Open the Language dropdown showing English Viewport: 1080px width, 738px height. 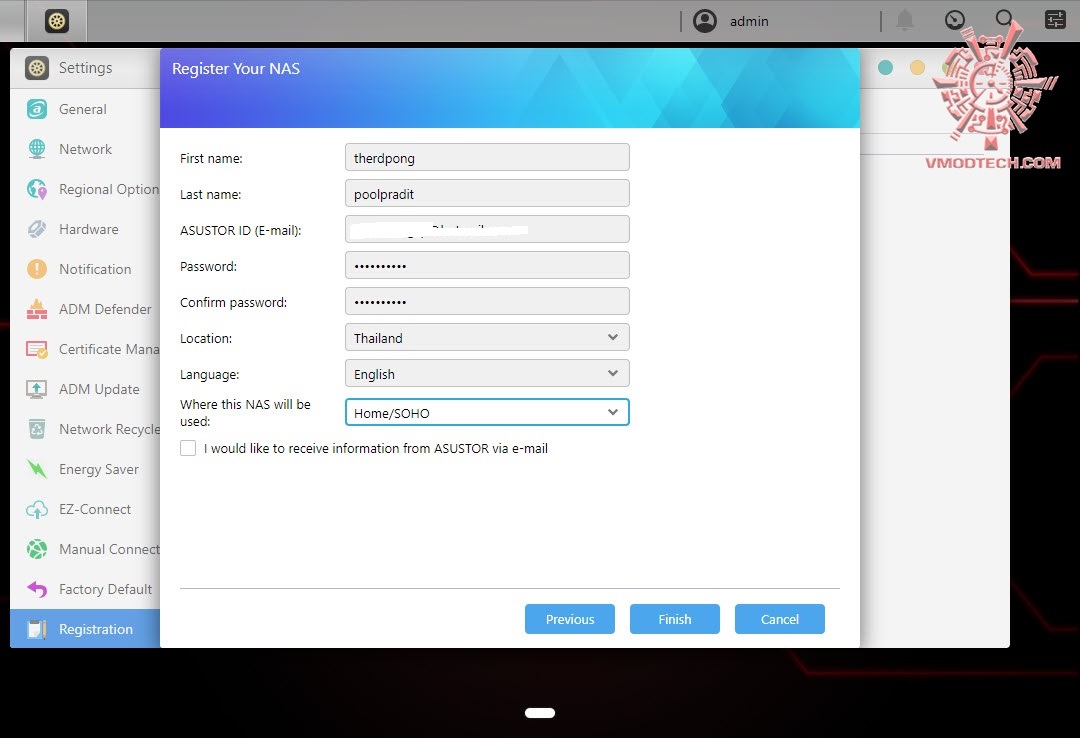point(487,373)
